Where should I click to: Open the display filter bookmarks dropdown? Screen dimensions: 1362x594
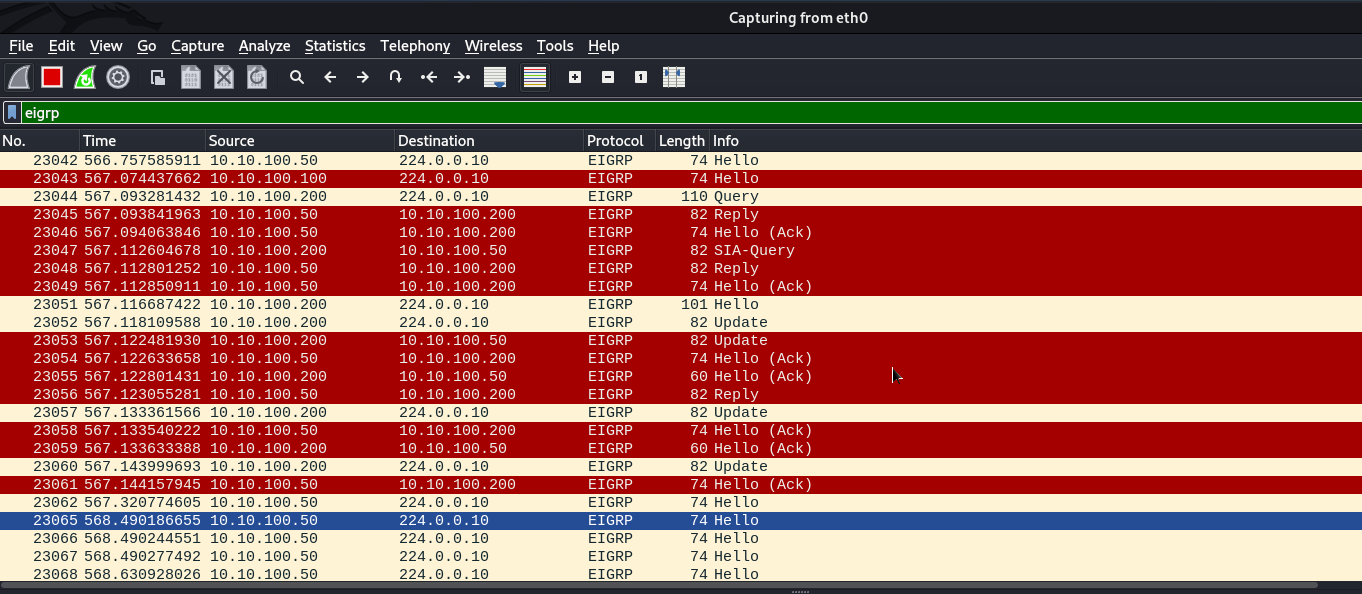point(12,113)
